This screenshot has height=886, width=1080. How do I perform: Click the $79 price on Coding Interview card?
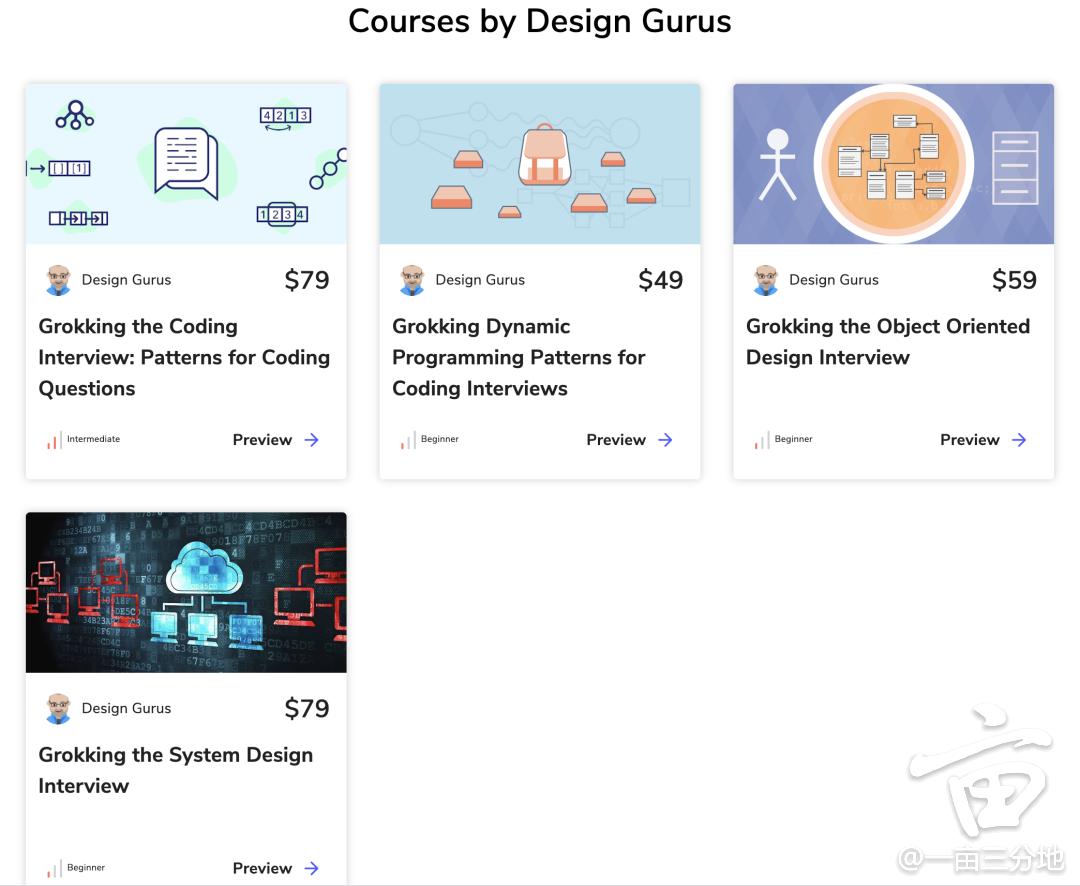tap(307, 280)
